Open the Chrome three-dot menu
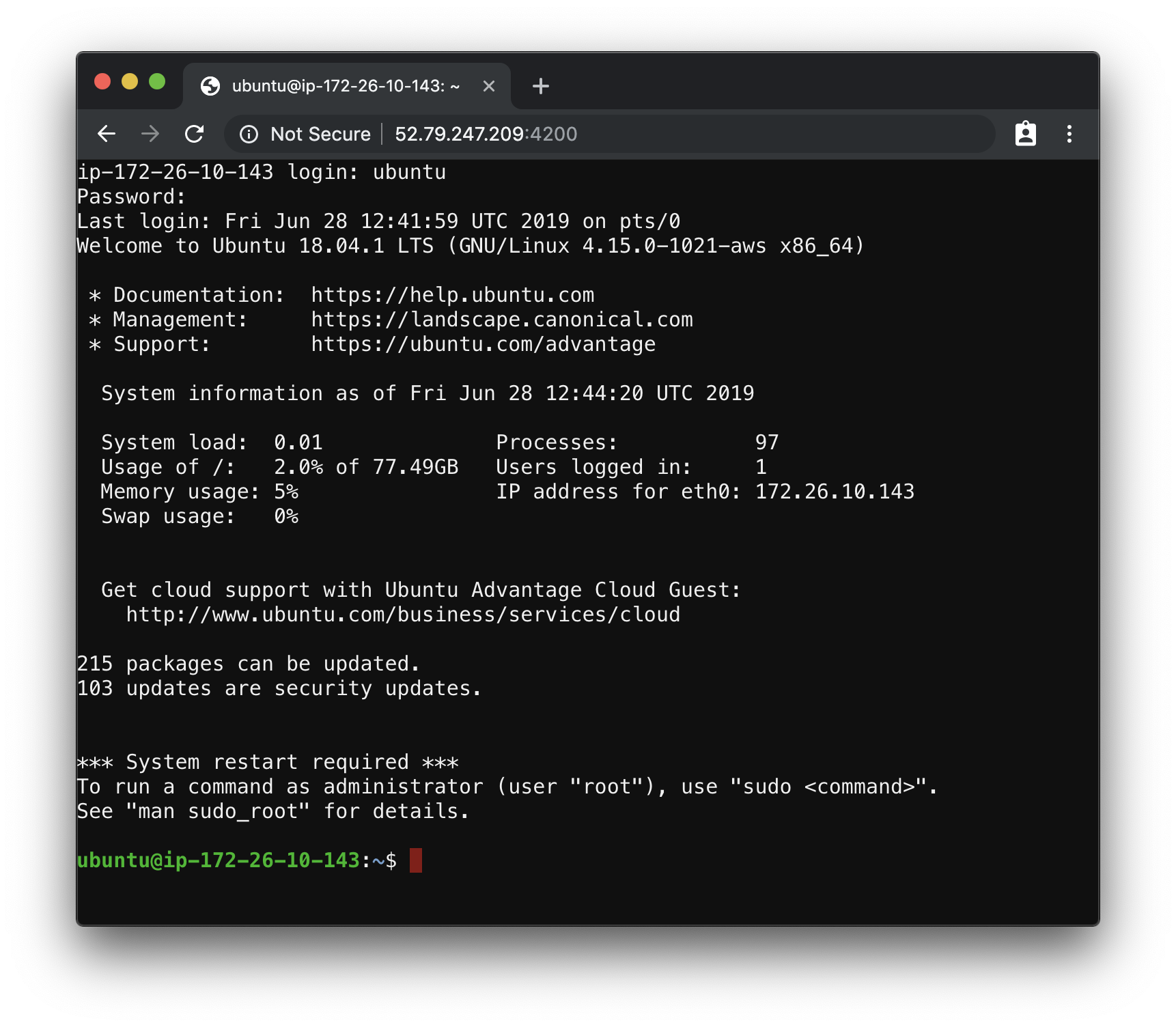This screenshot has height=1027, width=1176. point(1069,134)
